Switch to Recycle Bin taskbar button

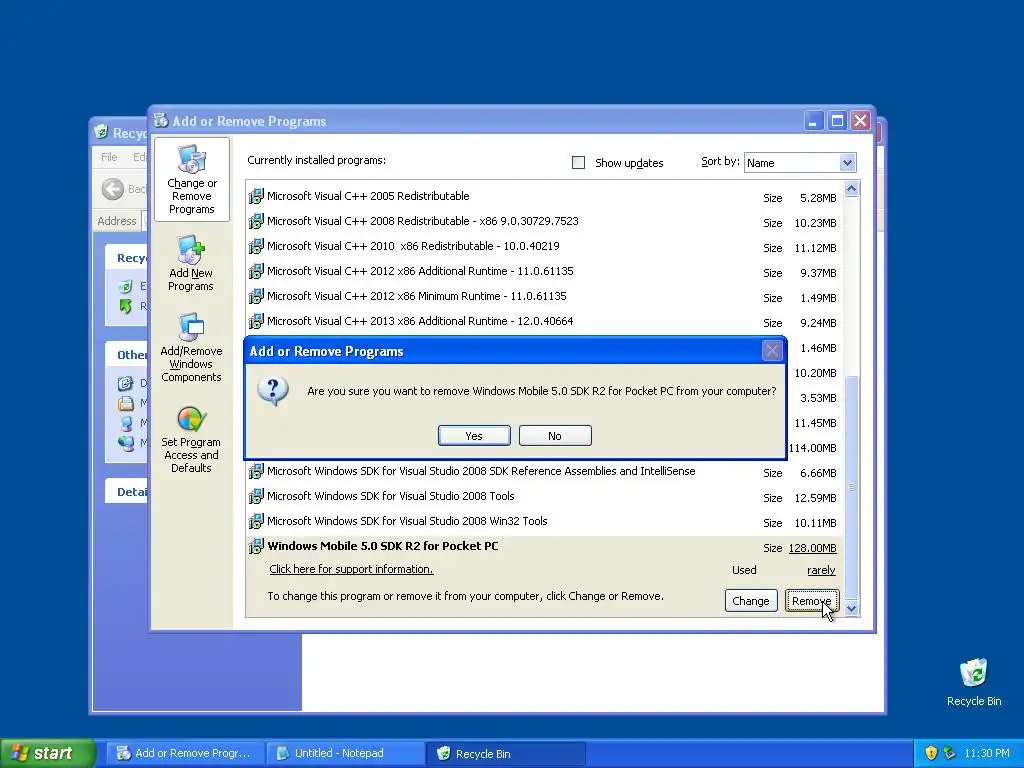click(506, 753)
